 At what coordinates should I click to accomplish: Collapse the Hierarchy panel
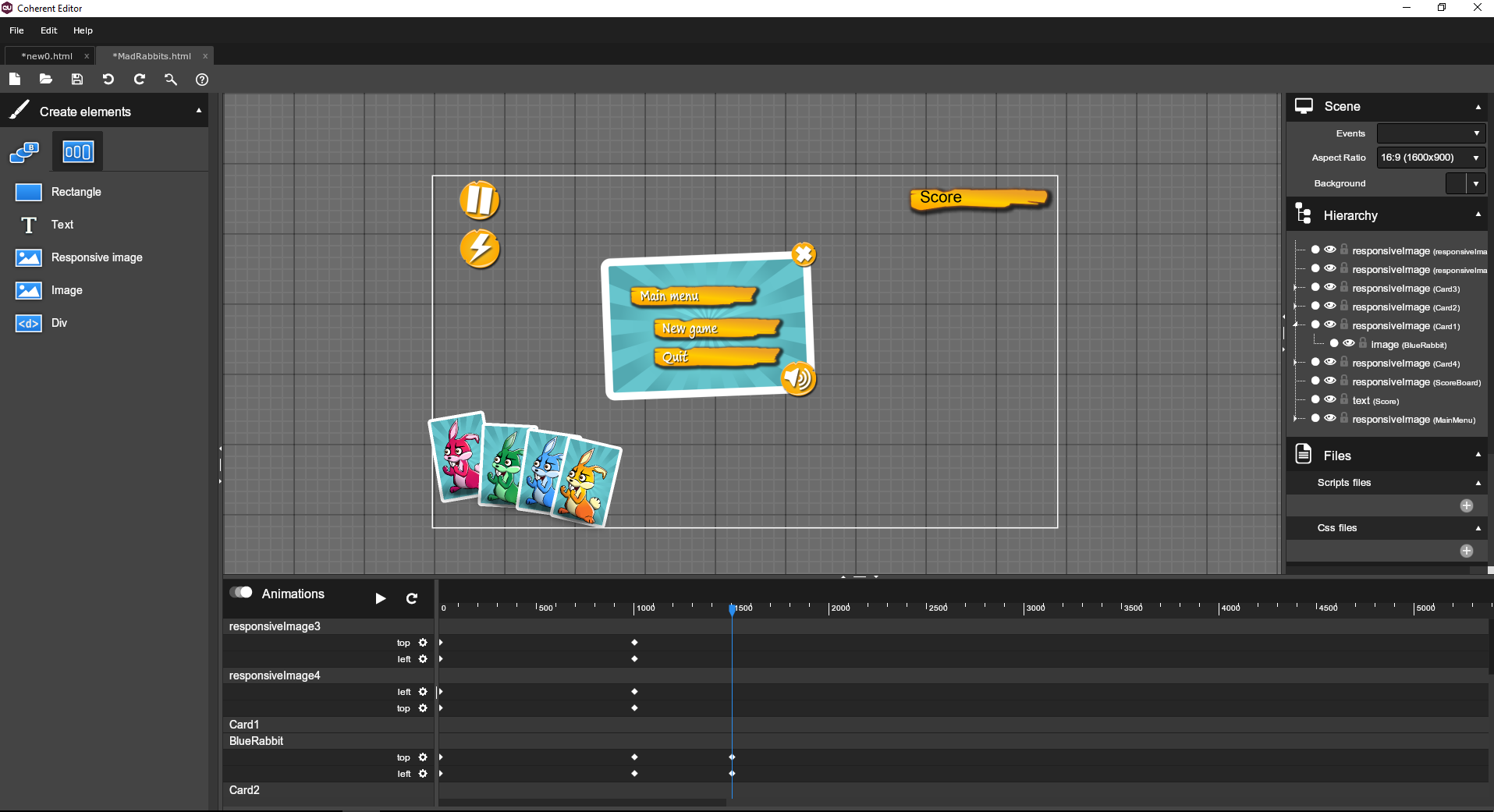1478,215
